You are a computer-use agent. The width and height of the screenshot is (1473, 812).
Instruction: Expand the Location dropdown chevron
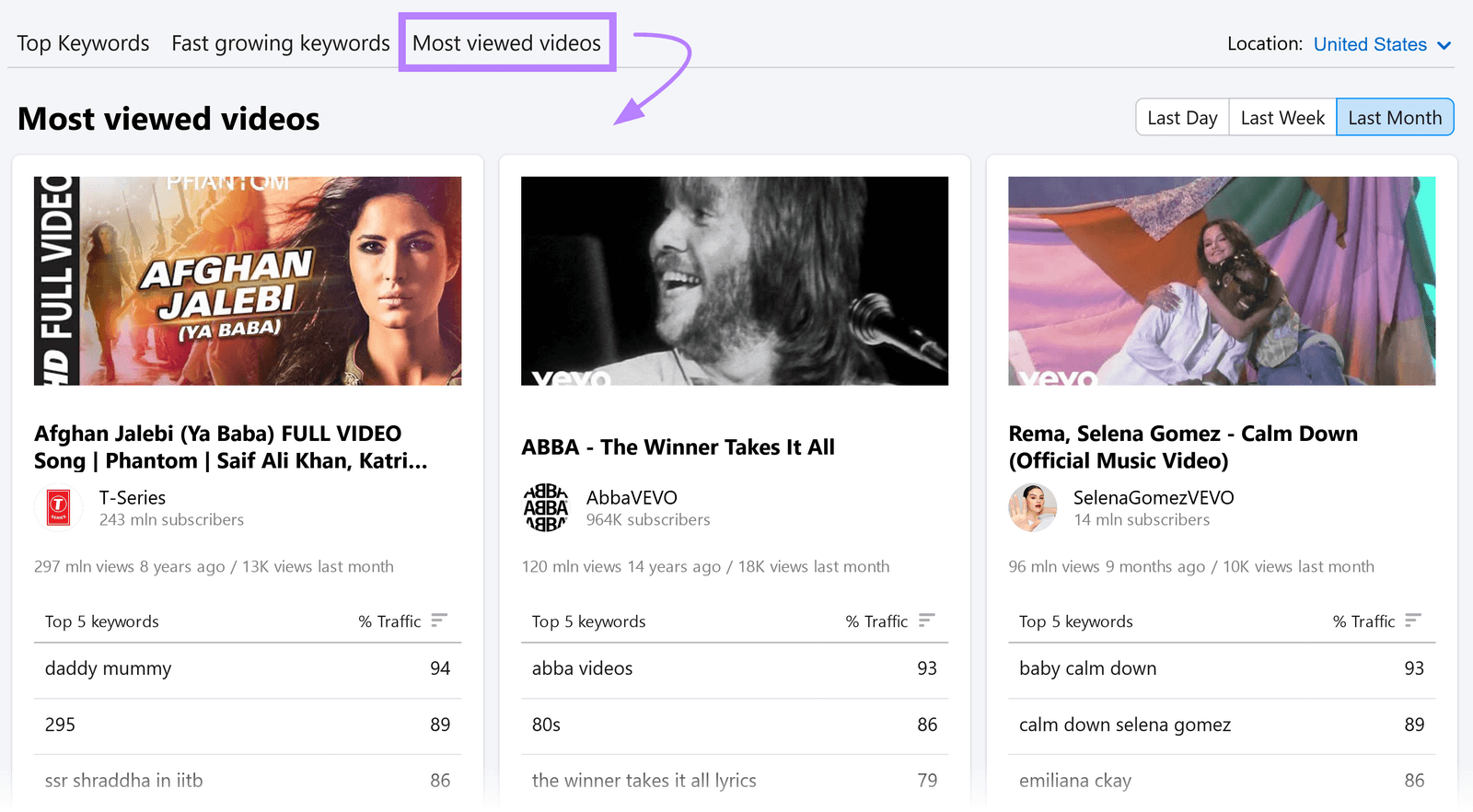point(1444,45)
